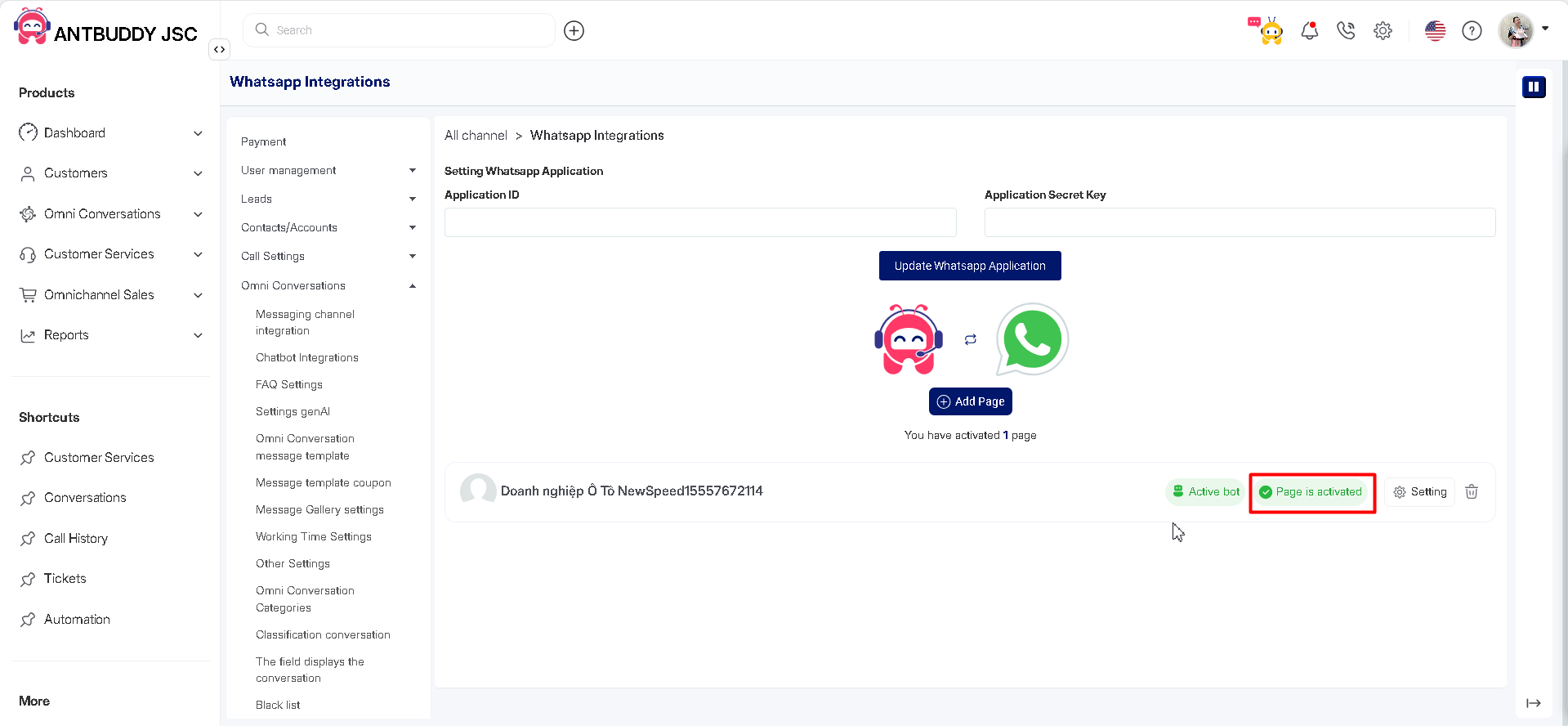Change language via the US flag

coord(1436,31)
